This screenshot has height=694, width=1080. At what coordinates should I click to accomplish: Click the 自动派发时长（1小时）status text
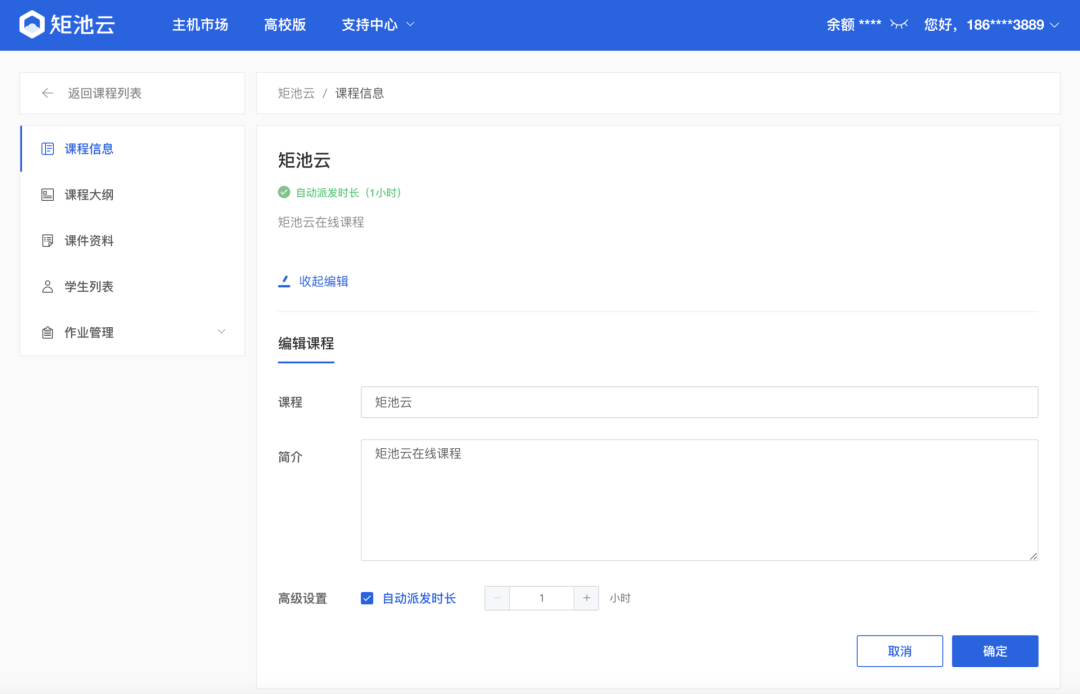(349, 193)
